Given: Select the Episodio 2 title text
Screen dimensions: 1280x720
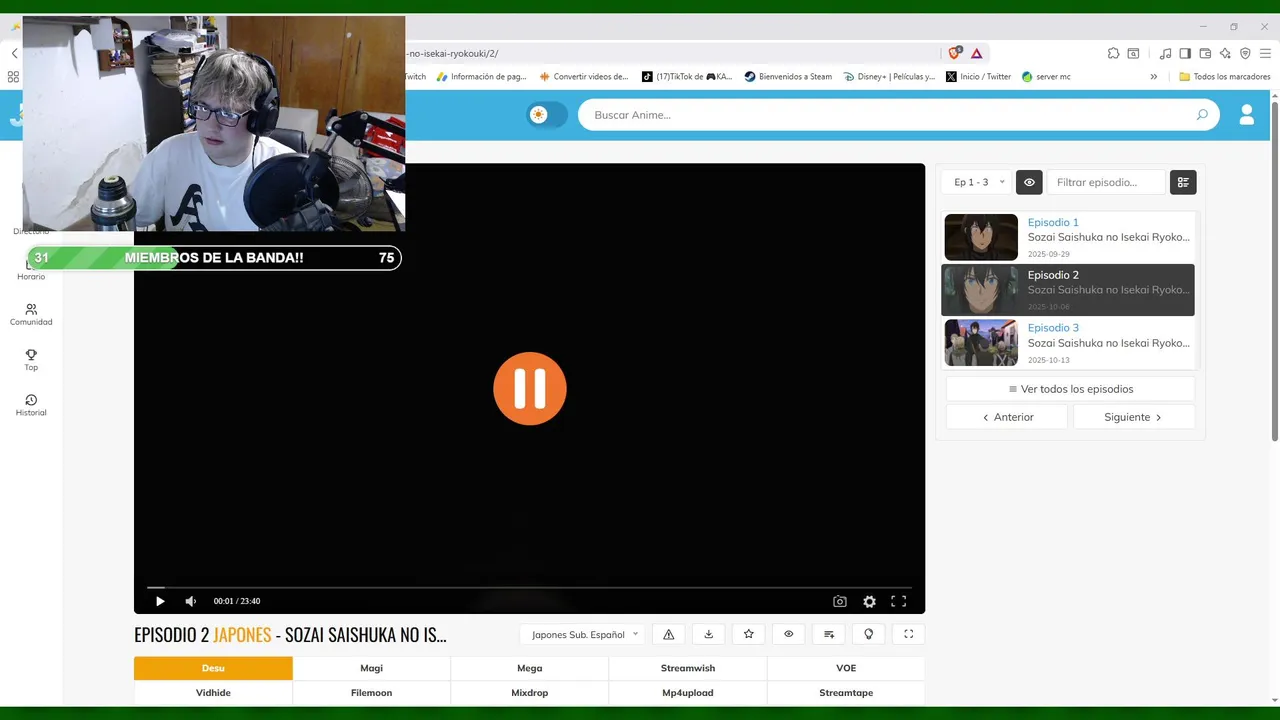Looking at the screenshot, I should (x=1053, y=275).
